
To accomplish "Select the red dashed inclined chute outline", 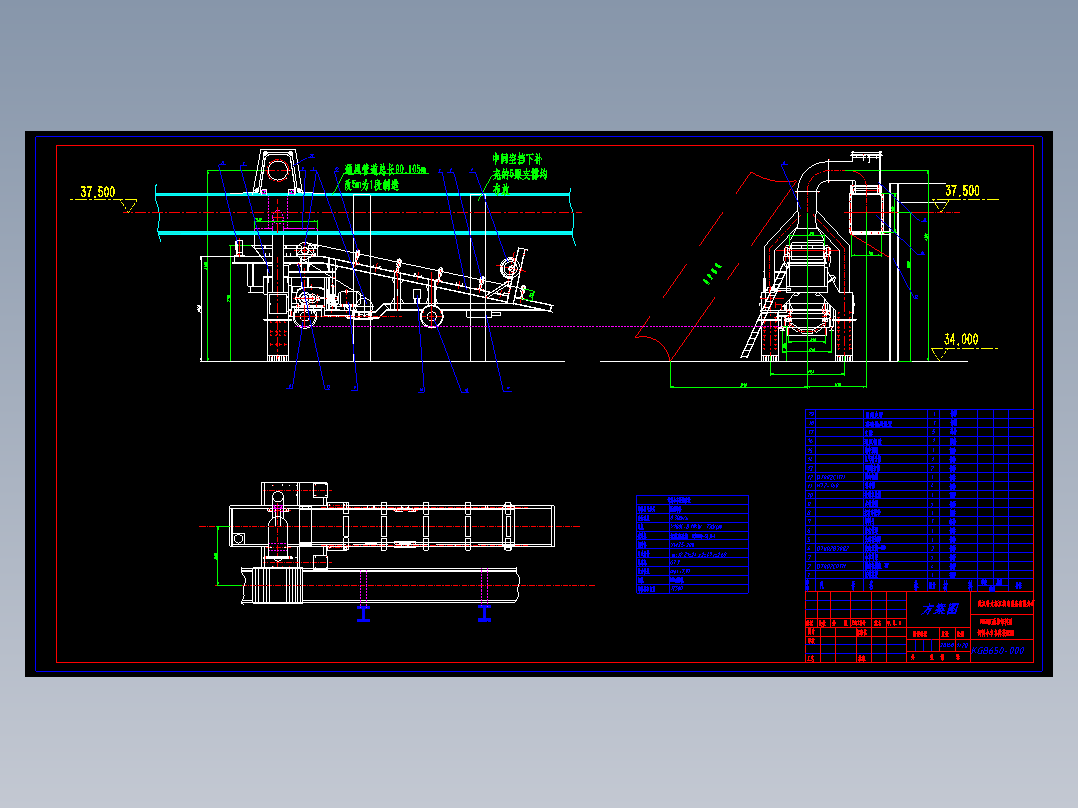I will (x=715, y=267).
